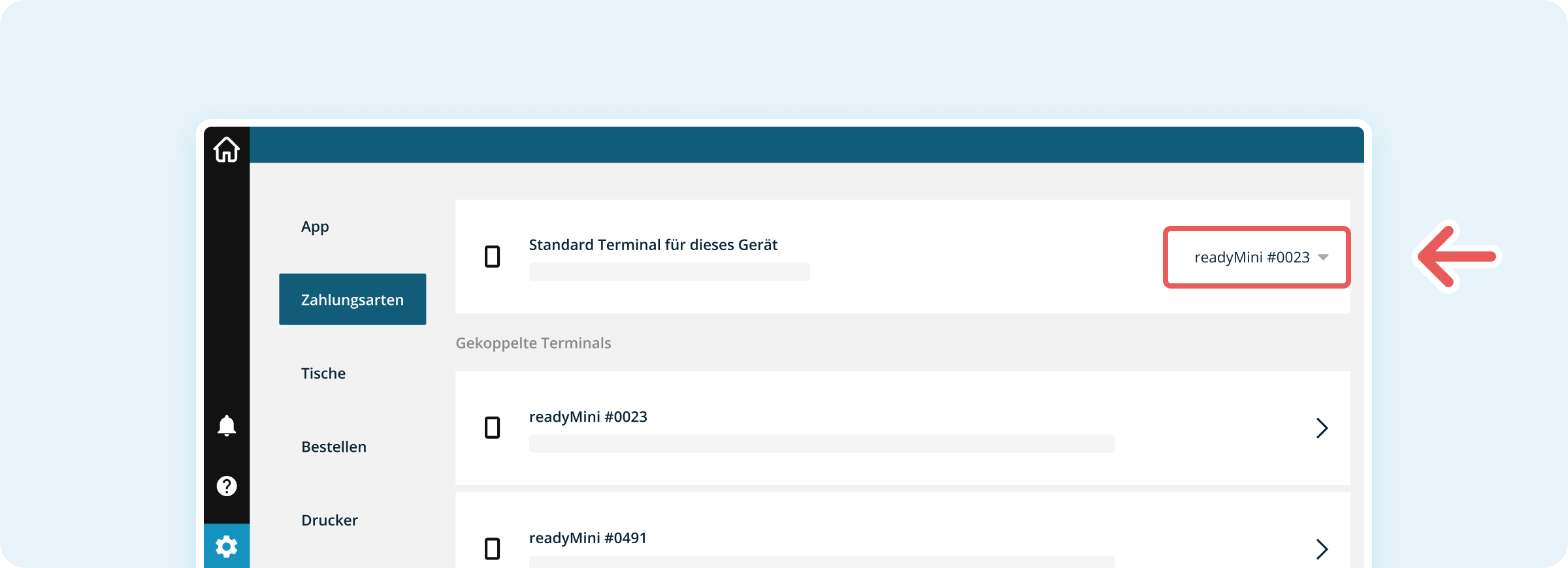Screen dimensions: 1568x568
Task: Go to Drucker settings
Action: pos(330,520)
